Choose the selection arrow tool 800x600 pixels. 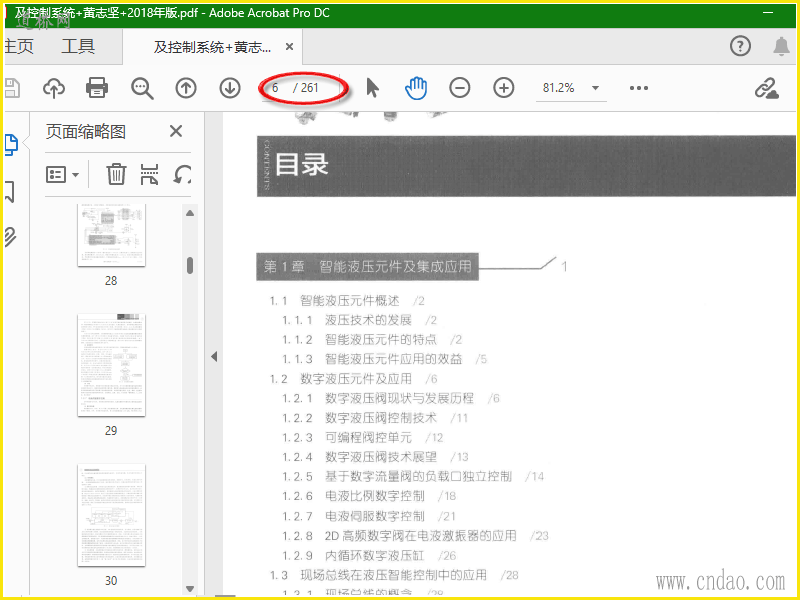(x=372, y=88)
